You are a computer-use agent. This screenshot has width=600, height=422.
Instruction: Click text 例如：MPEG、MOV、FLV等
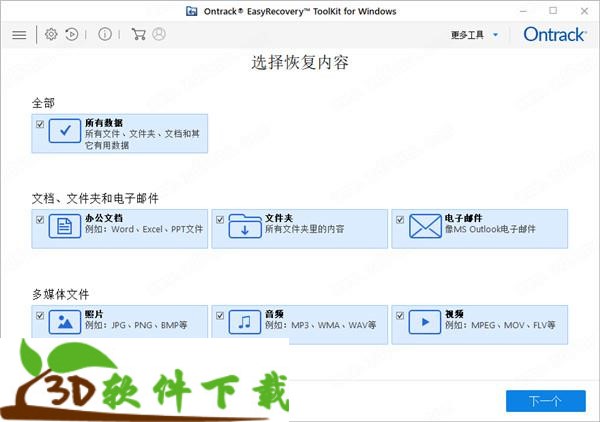[x=500, y=325]
